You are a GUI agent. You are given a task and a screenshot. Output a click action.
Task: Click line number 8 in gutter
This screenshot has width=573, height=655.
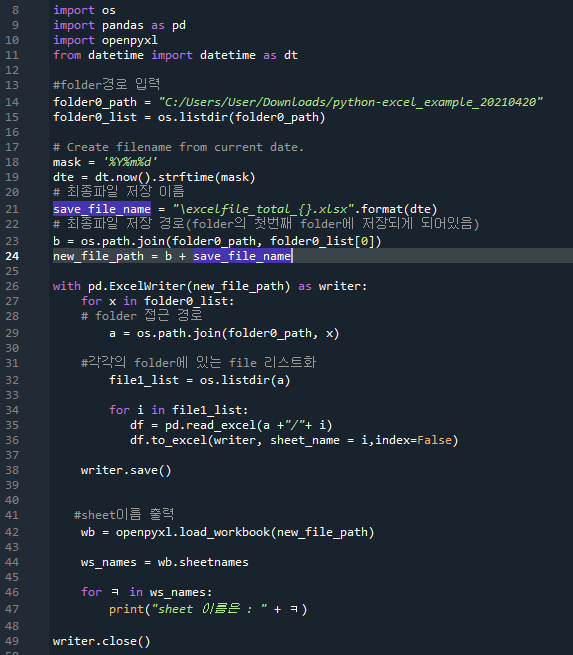[15, 10]
